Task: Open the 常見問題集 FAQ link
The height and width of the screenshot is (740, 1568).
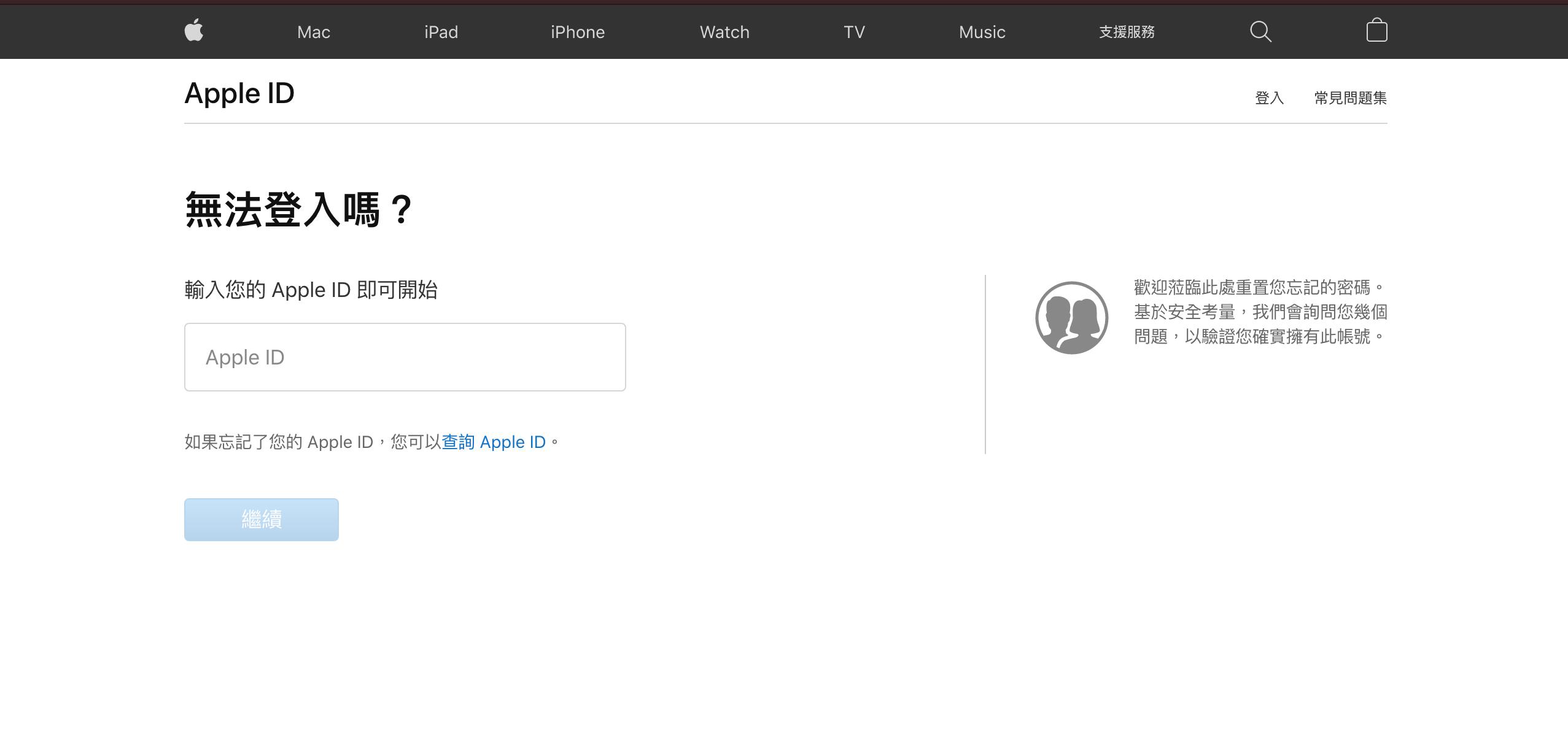Action: (x=1350, y=98)
